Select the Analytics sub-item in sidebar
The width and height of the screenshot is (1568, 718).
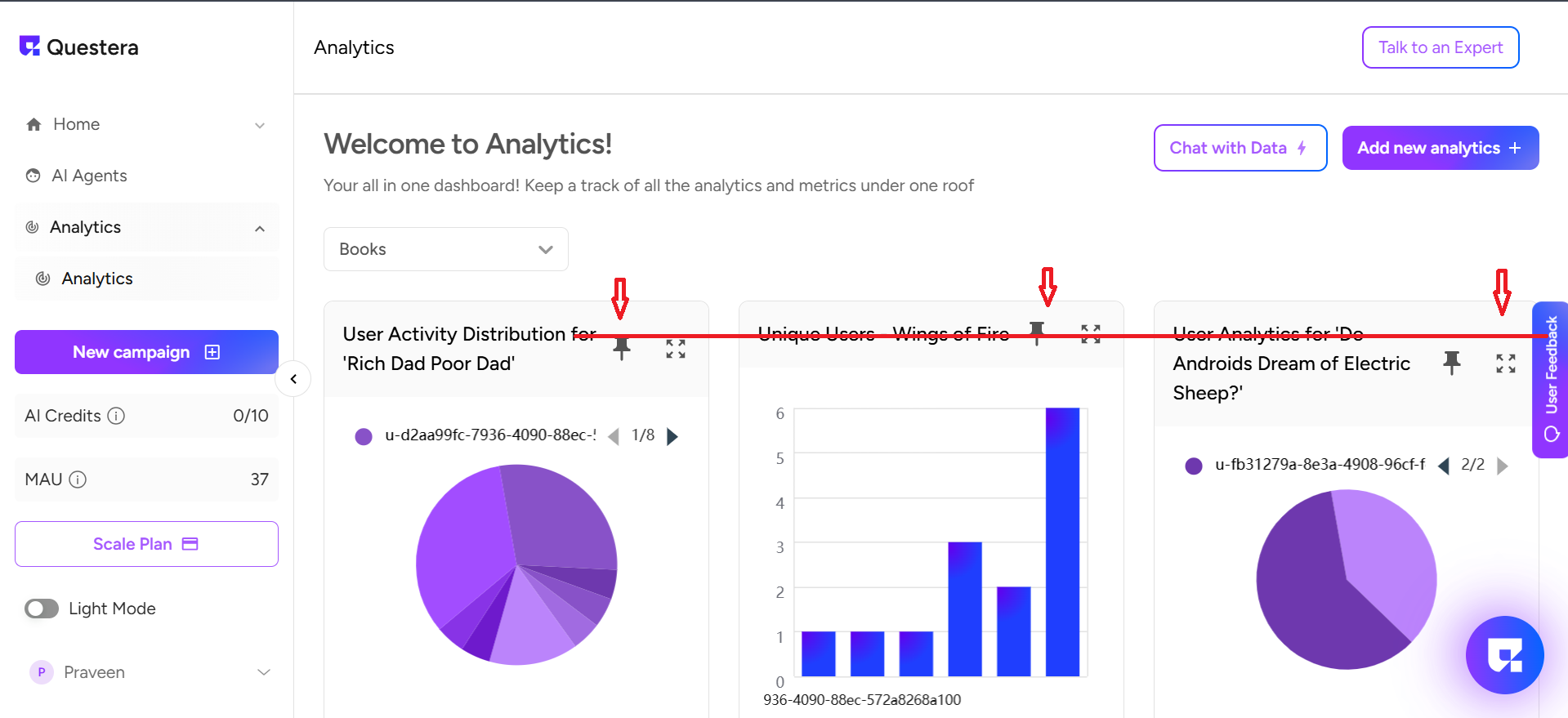[146, 279]
